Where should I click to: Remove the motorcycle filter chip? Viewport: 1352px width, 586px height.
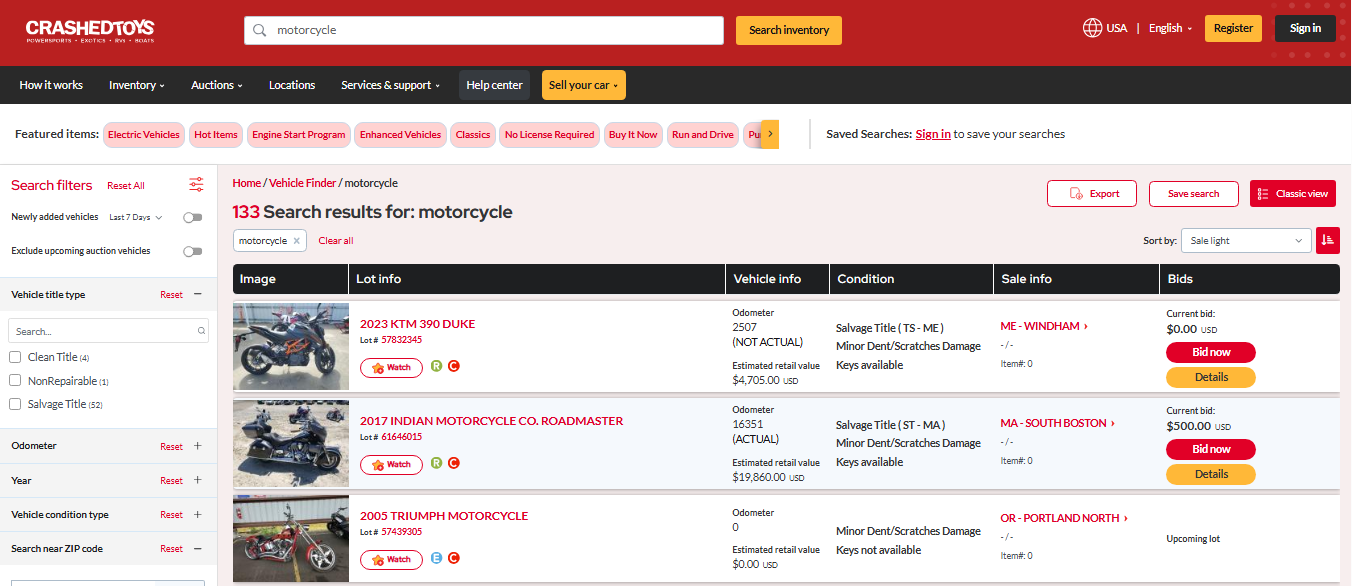pos(297,241)
